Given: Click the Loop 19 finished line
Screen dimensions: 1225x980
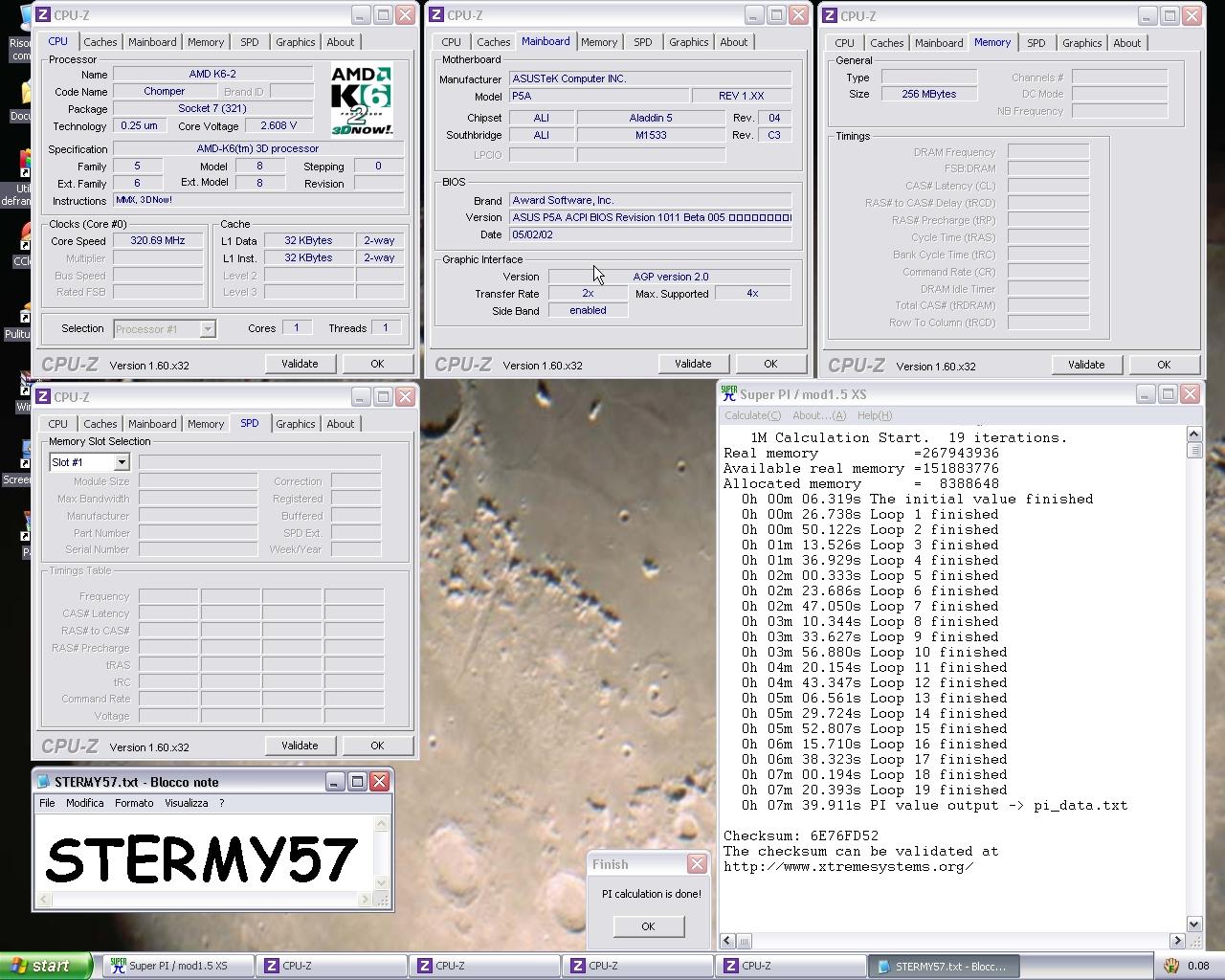Looking at the screenshot, I should [874, 790].
